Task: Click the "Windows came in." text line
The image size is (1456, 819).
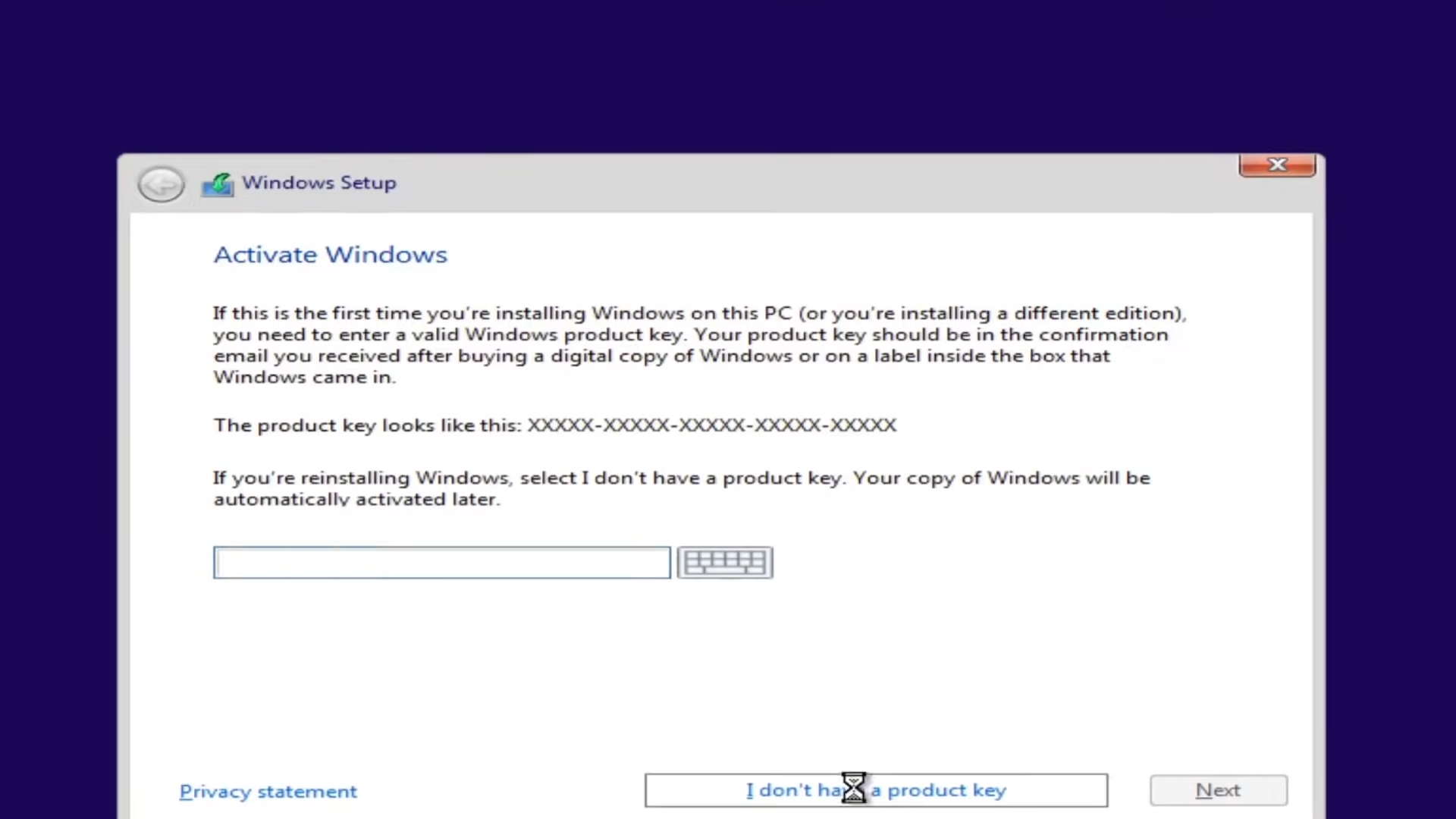Action: [x=304, y=378]
